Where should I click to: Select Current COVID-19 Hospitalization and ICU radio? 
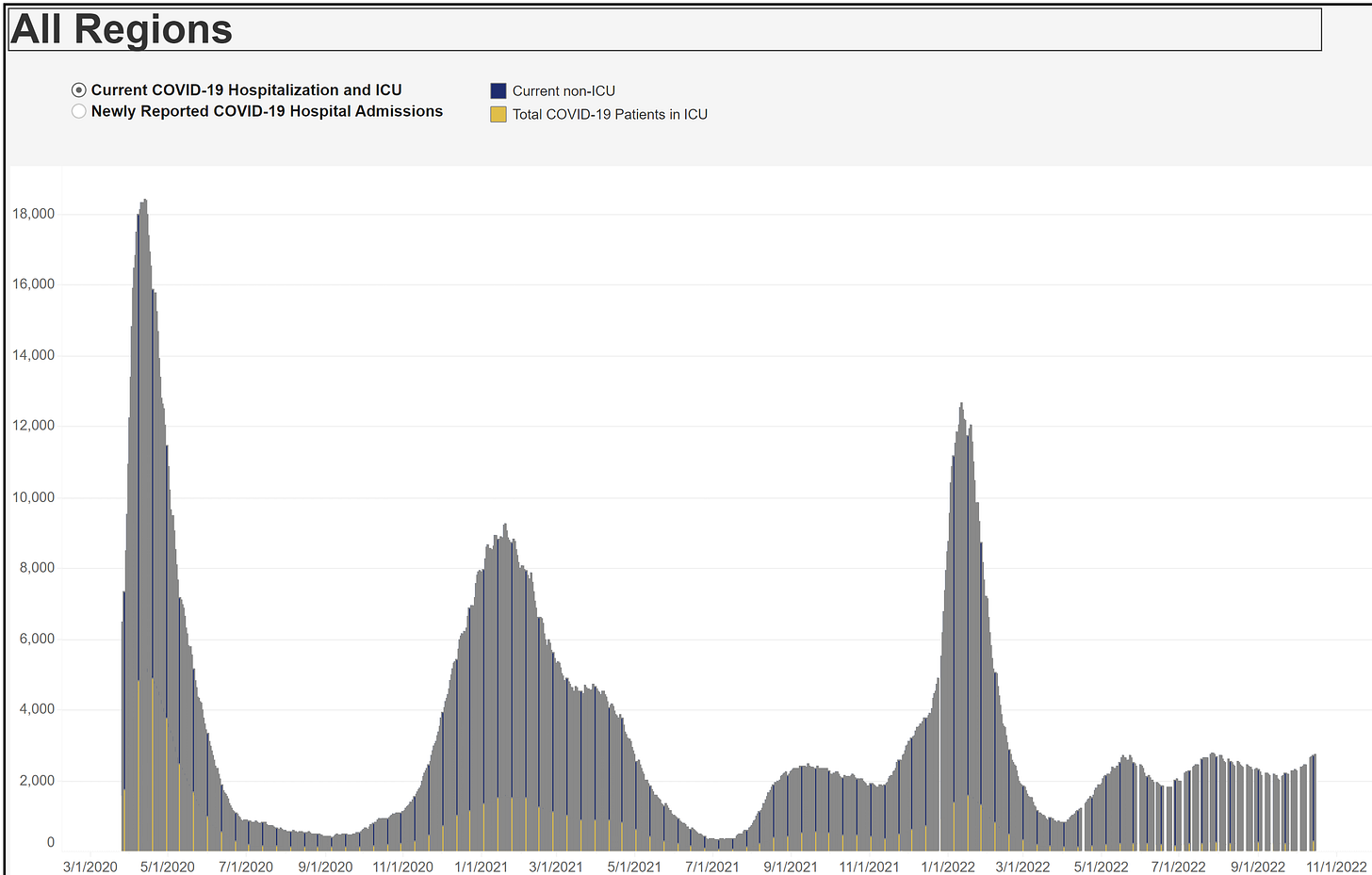[79, 90]
